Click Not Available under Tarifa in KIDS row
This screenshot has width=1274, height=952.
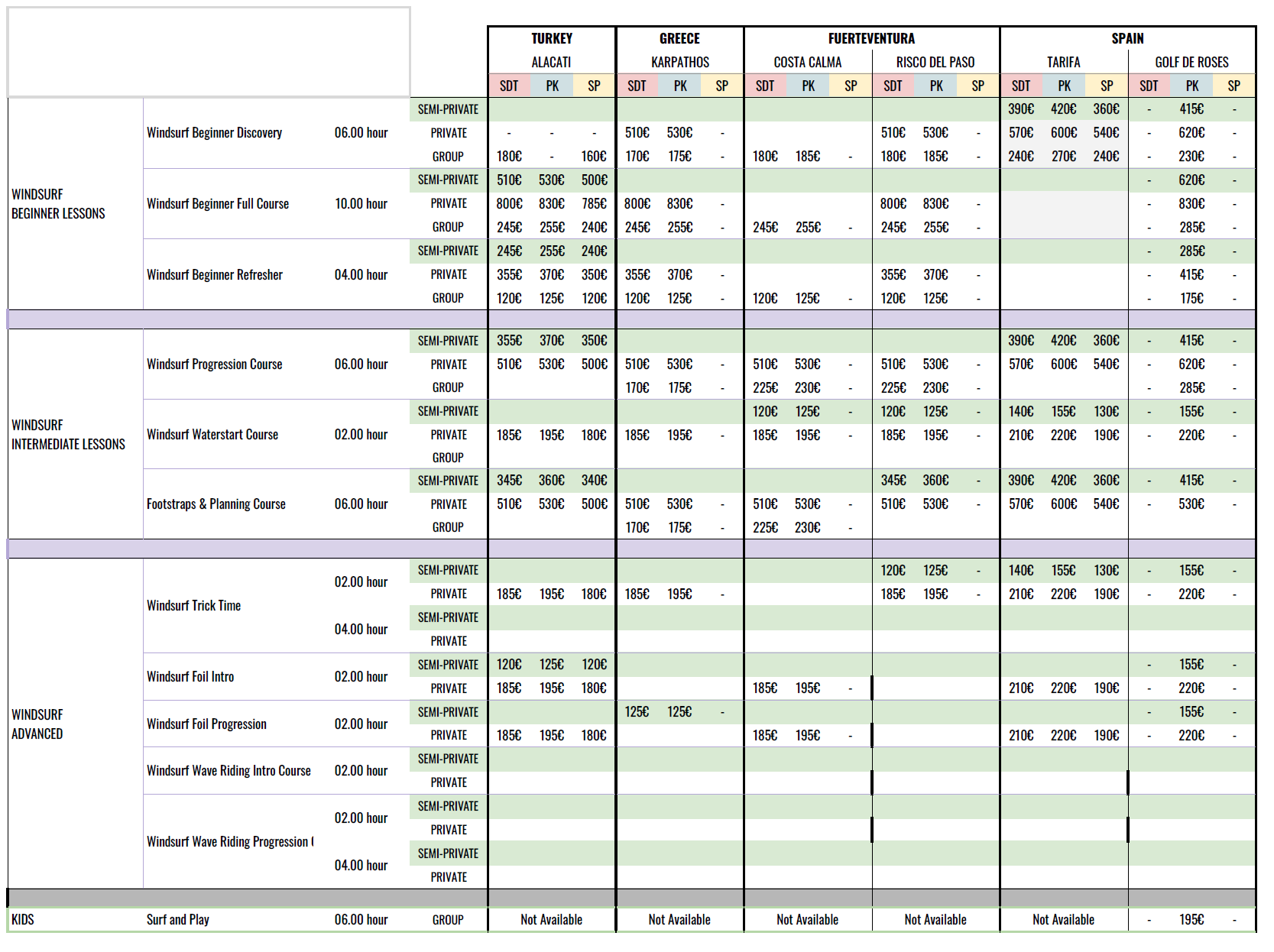point(1063,920)
